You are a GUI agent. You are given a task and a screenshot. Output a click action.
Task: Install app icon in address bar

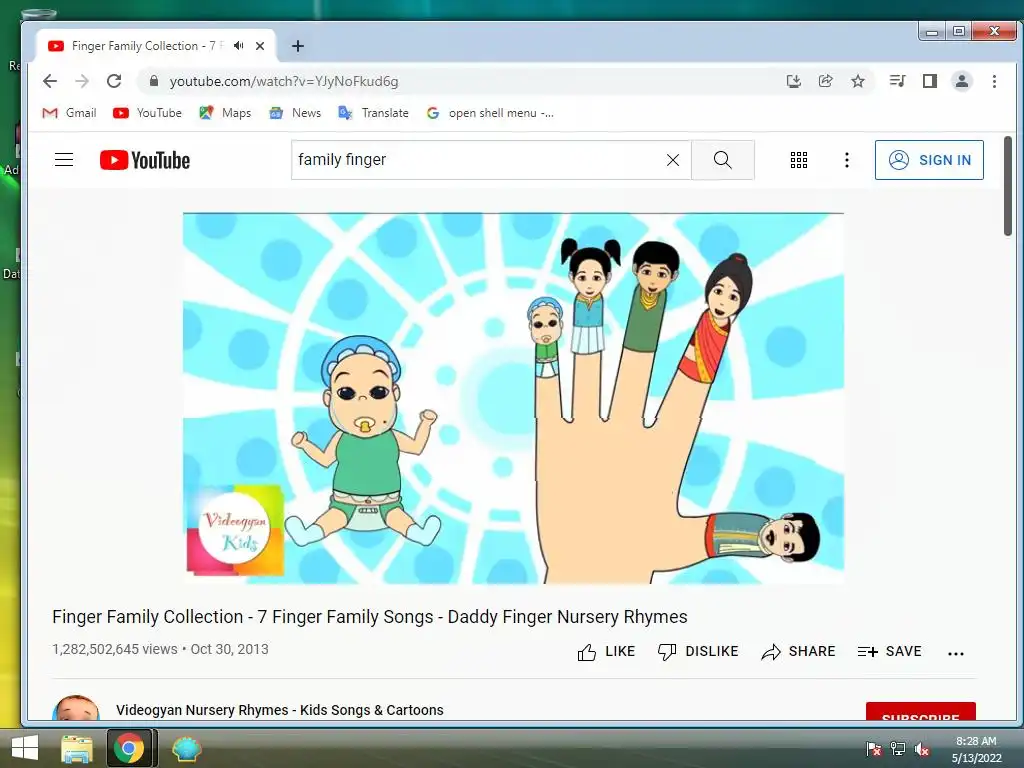point(793,81)
